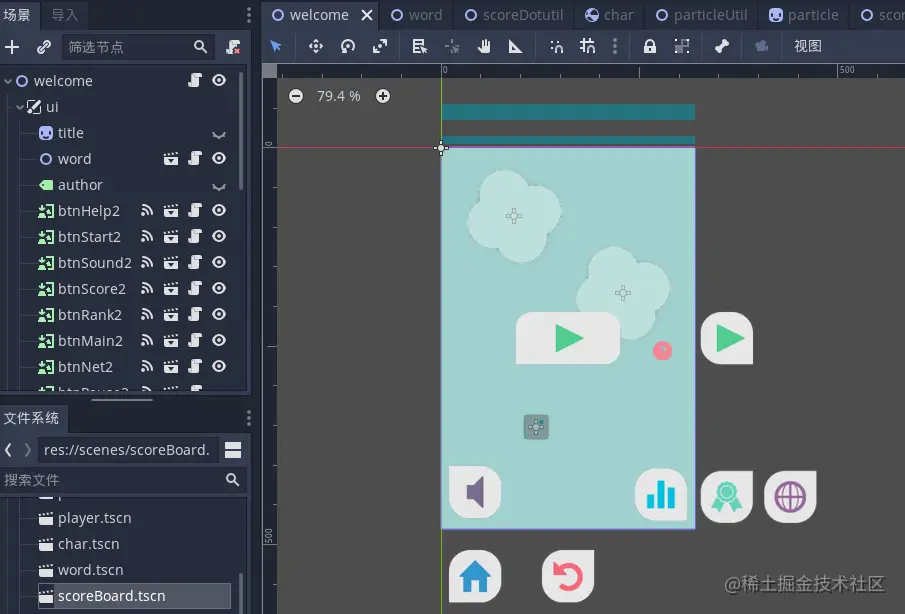The height and width of the screenshot is (614, 905).
Task: View signals connected on btnHelp2
Action: [x=147, y=211]
